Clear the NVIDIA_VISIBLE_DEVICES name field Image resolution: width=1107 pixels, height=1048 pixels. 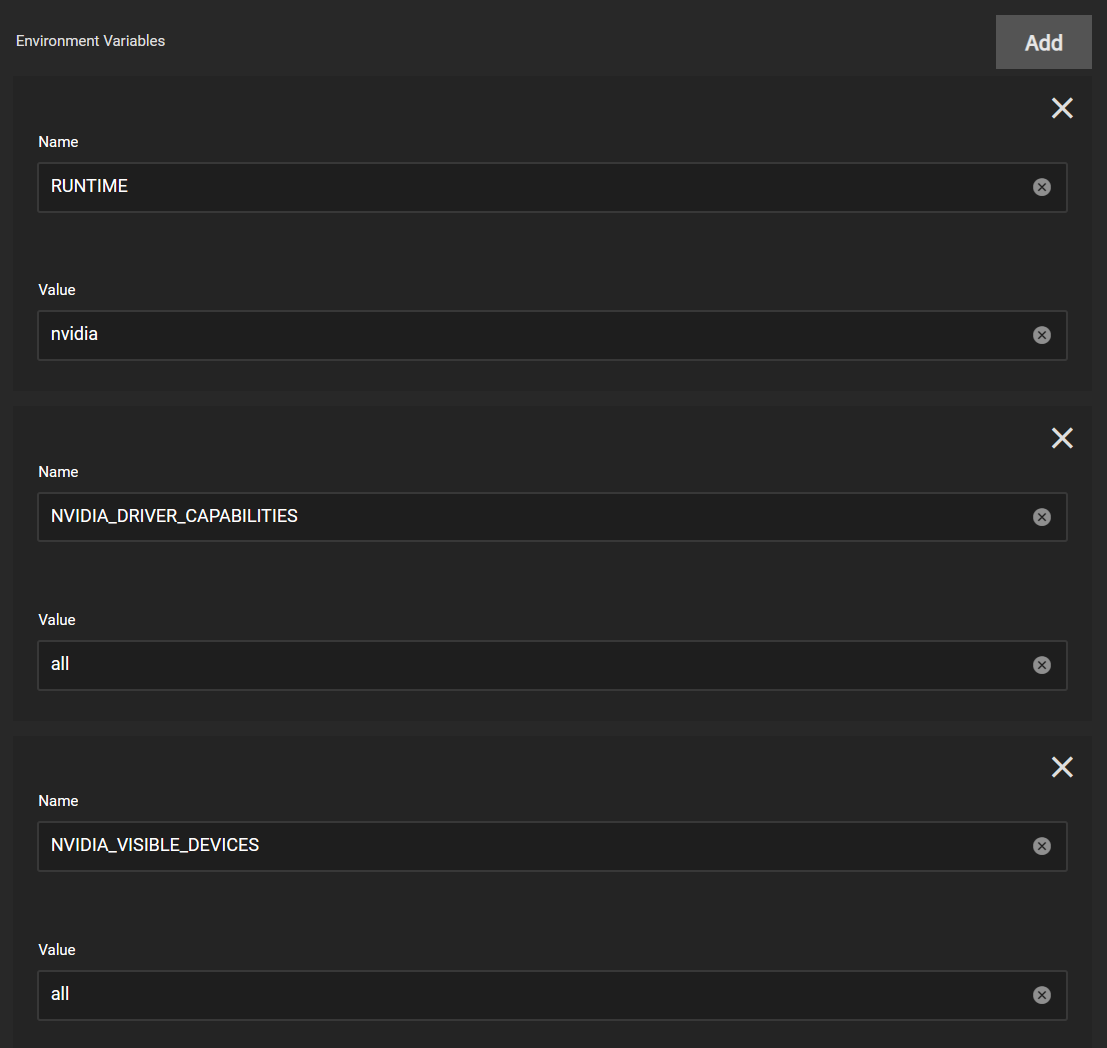pos(1041,846)
